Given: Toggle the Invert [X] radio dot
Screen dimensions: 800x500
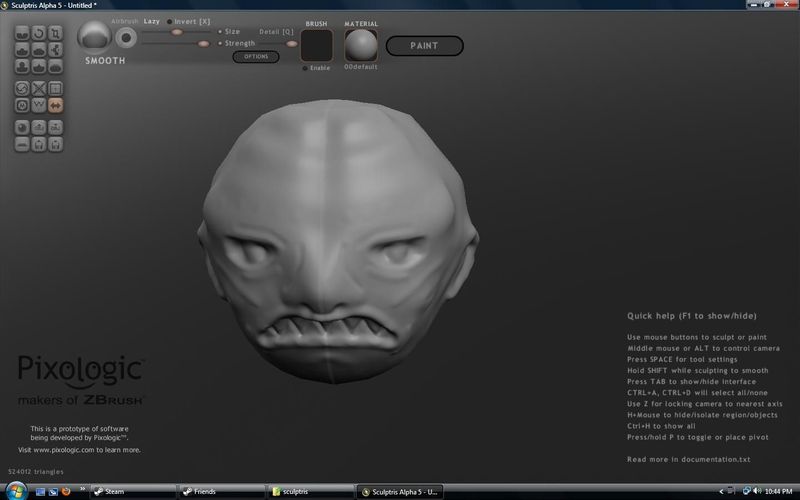Looking at the screenshot, I should (x=169, y=21).
